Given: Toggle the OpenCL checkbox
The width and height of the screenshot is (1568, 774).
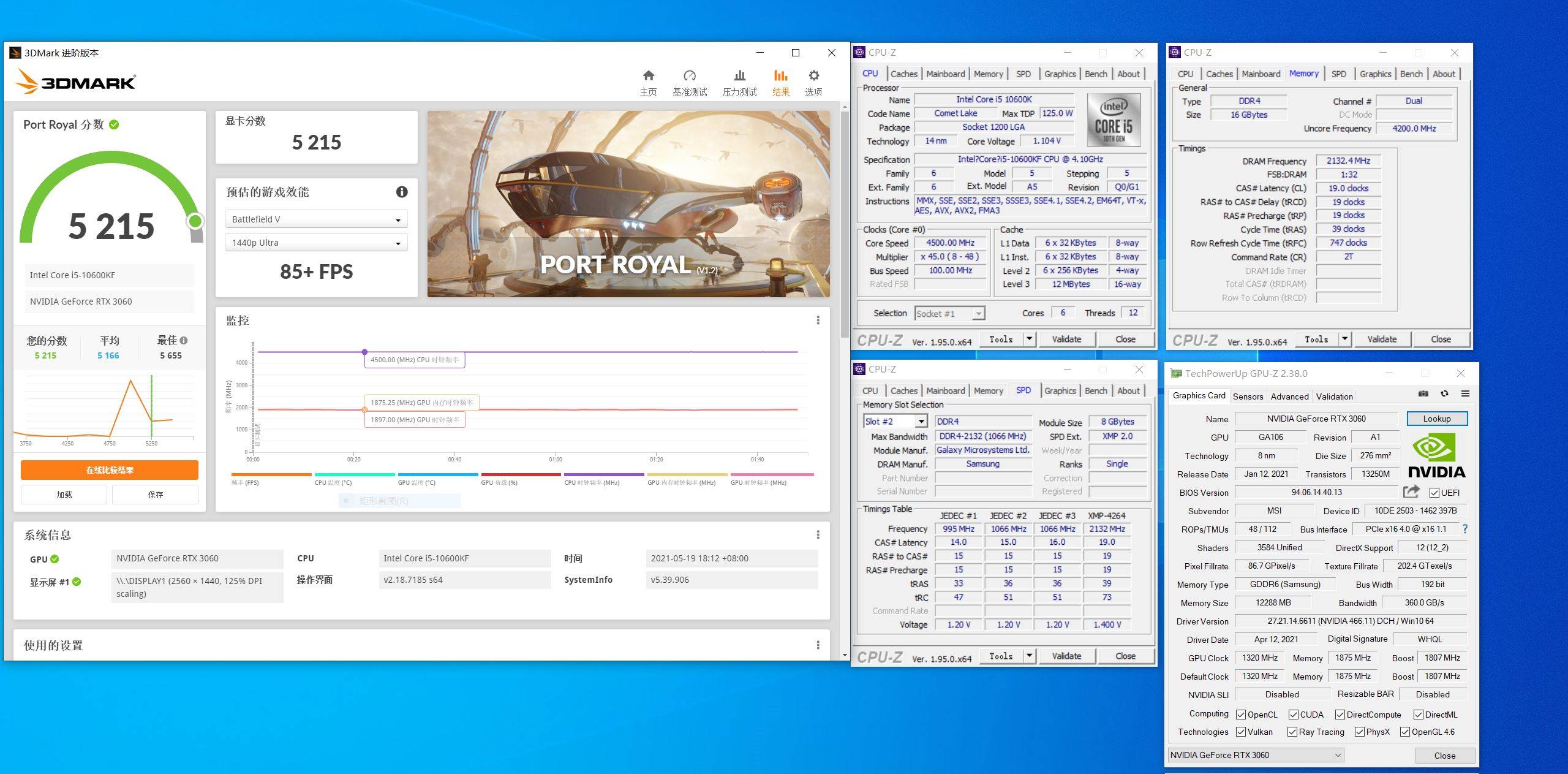Looking at the screenshot, I should click(x=1241, y=715).
